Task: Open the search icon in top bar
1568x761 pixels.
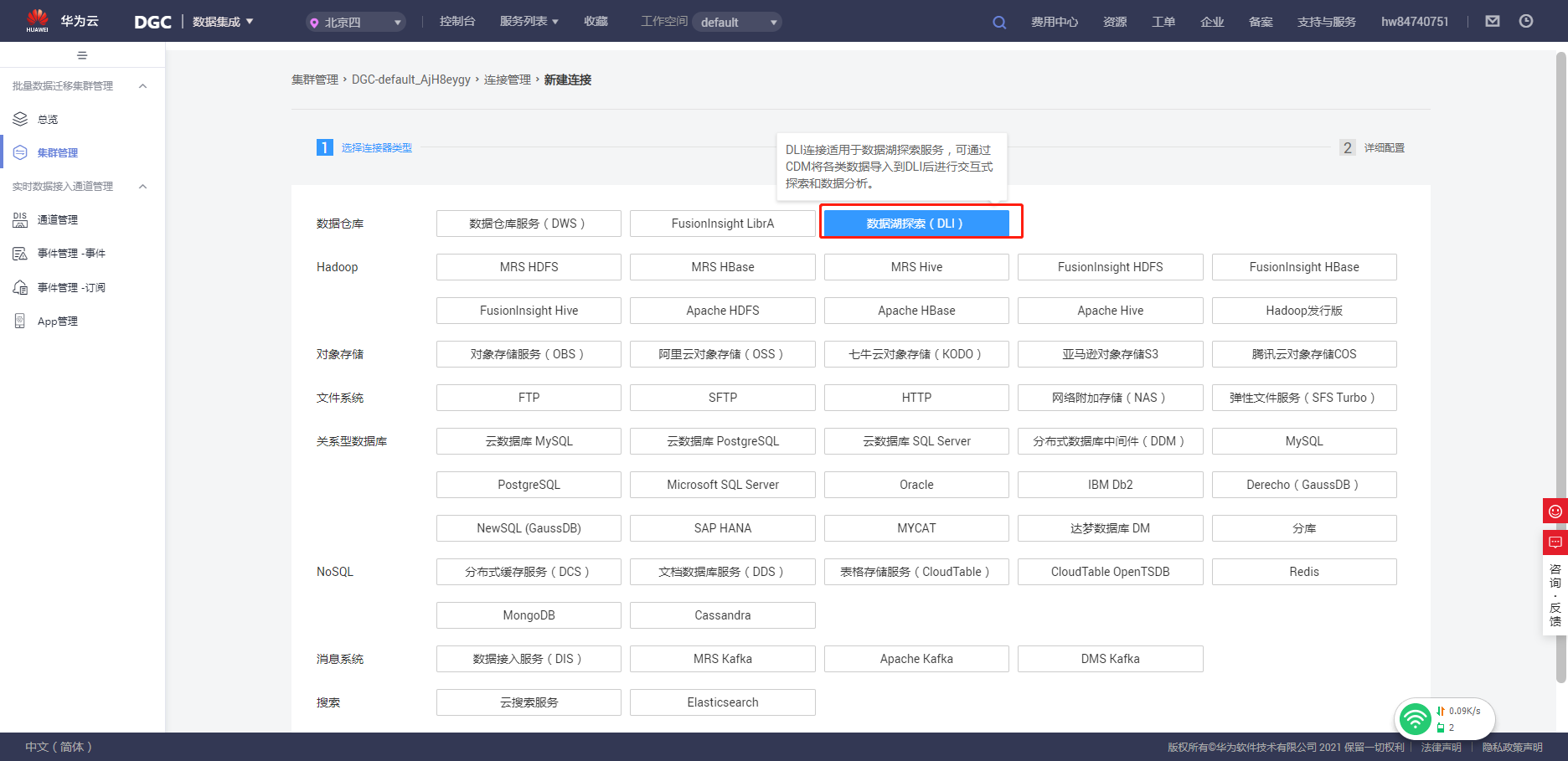Action: (999, 23)
